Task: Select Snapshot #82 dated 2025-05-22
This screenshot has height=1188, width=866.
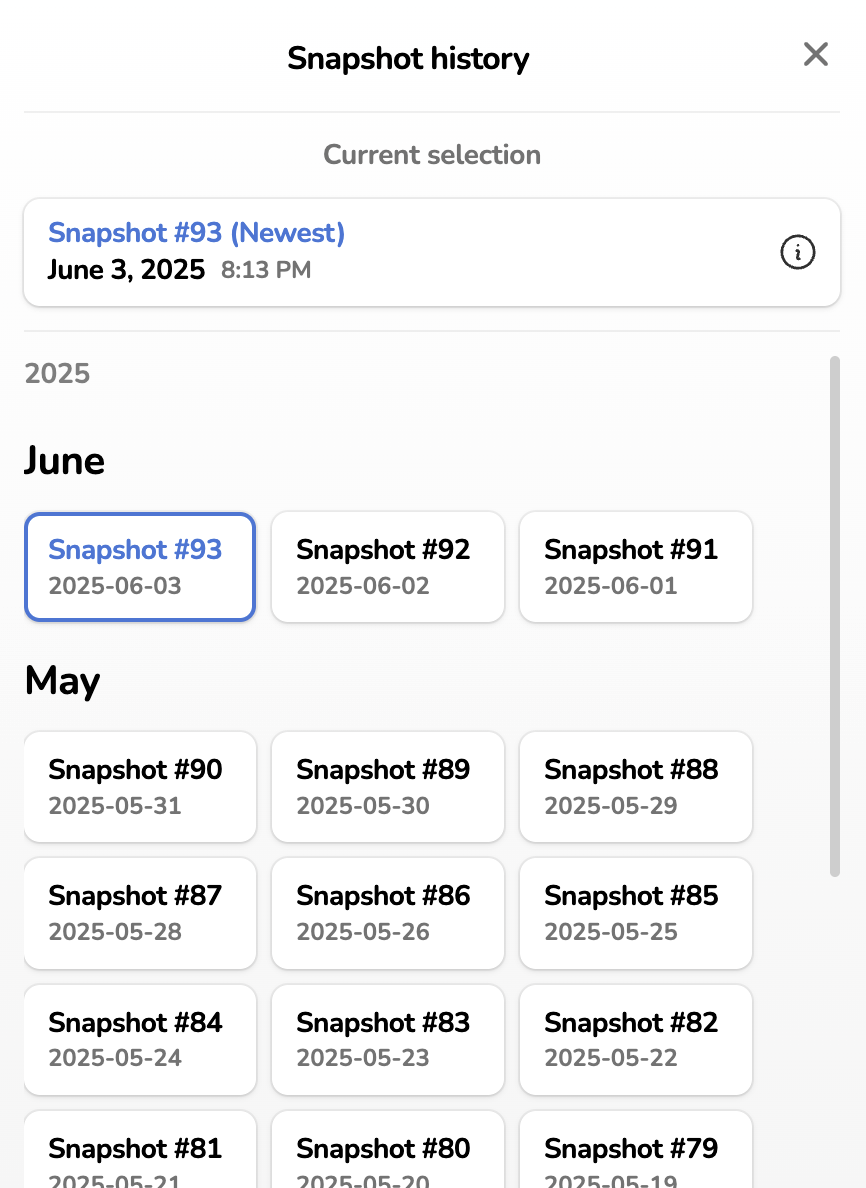Action: pos(636,1039)
